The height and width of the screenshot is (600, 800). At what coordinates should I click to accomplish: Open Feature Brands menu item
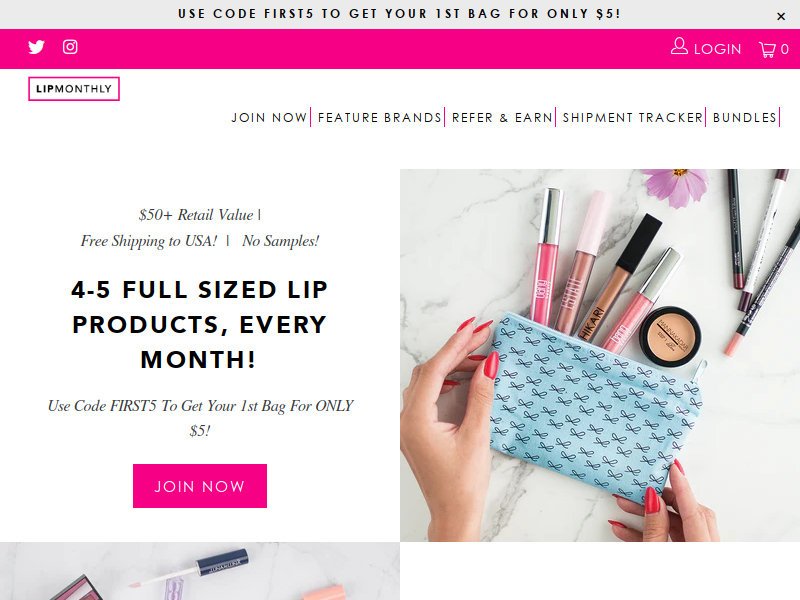tap(380, 118)
